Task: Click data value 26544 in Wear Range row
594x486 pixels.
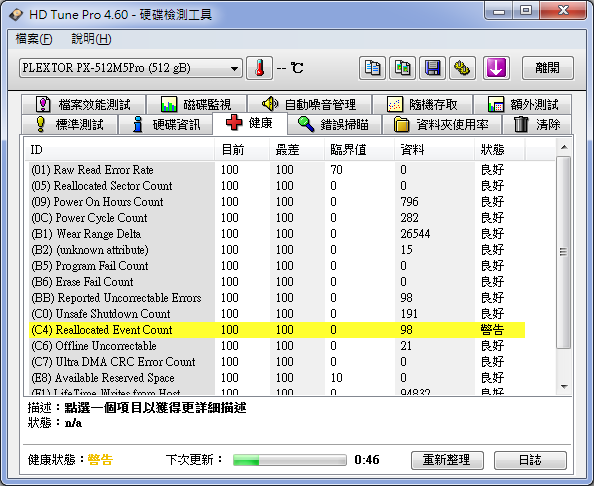Action: tap(415, 234)
